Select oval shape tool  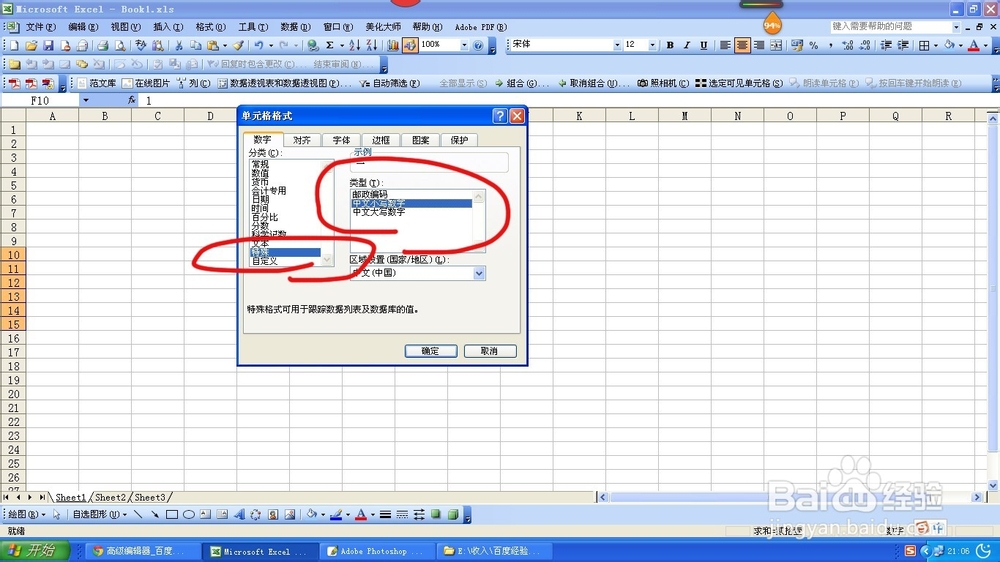click(x=189, y=515)
